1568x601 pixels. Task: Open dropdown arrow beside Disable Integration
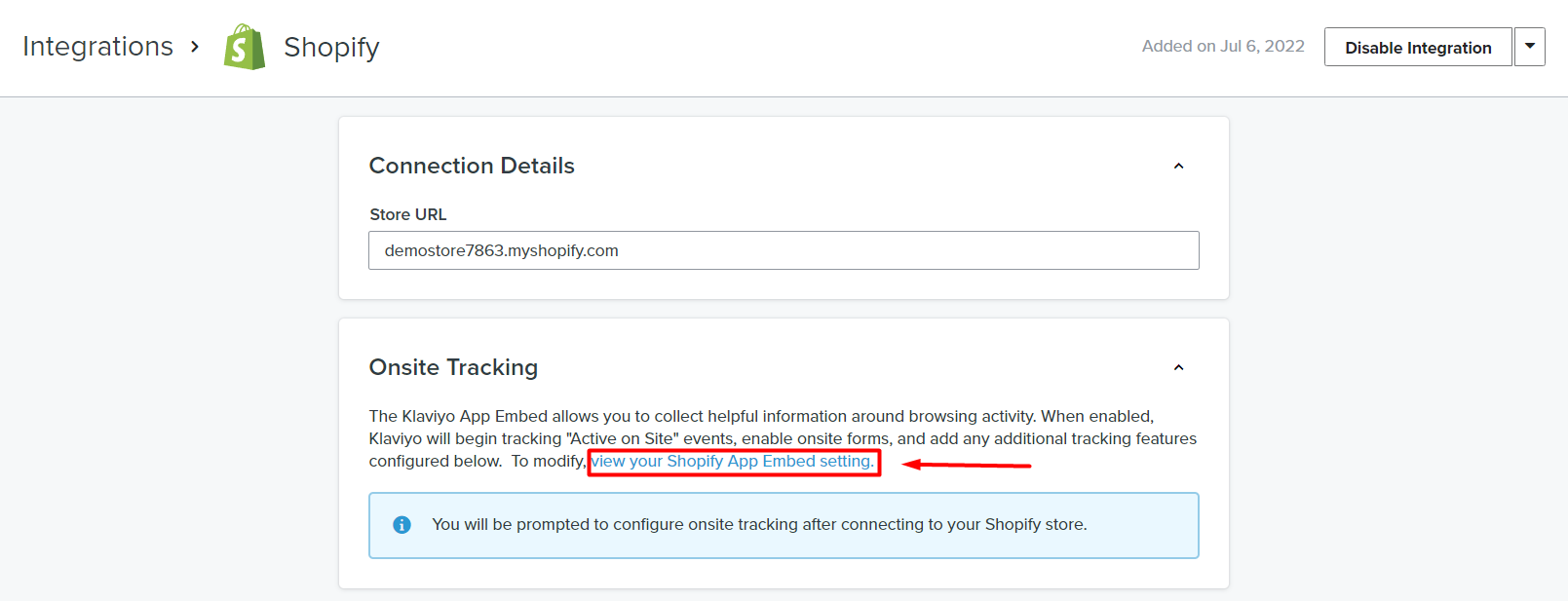(x=1530, y=47)
